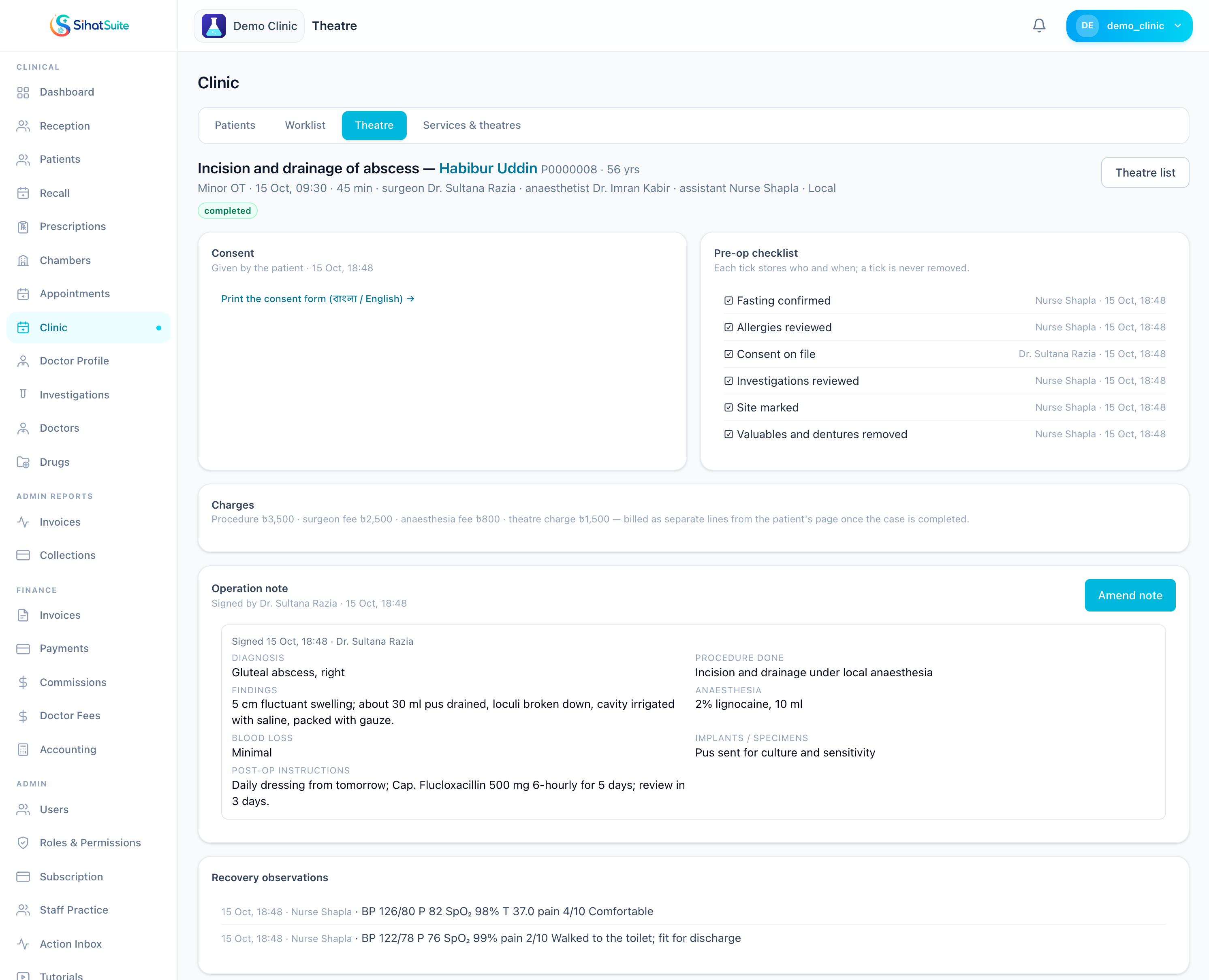Switch to the Patients tab

235,125
